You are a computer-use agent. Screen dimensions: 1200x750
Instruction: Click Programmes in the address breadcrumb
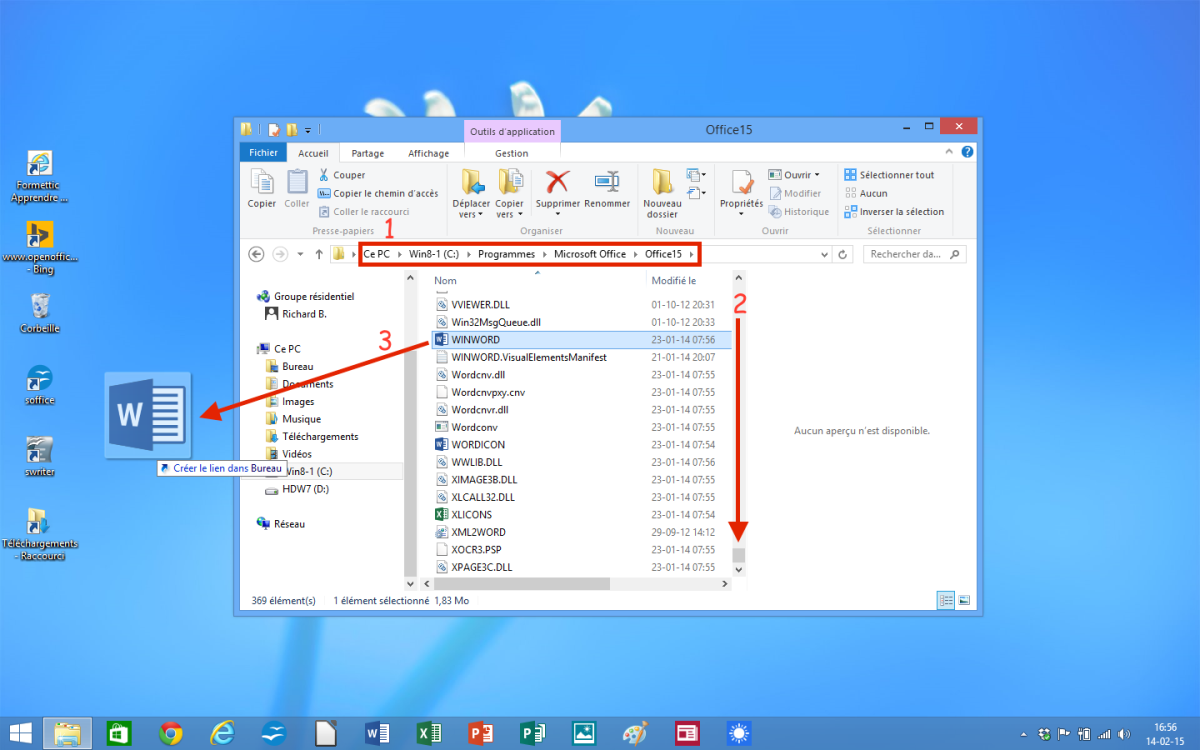pos(506,254)
